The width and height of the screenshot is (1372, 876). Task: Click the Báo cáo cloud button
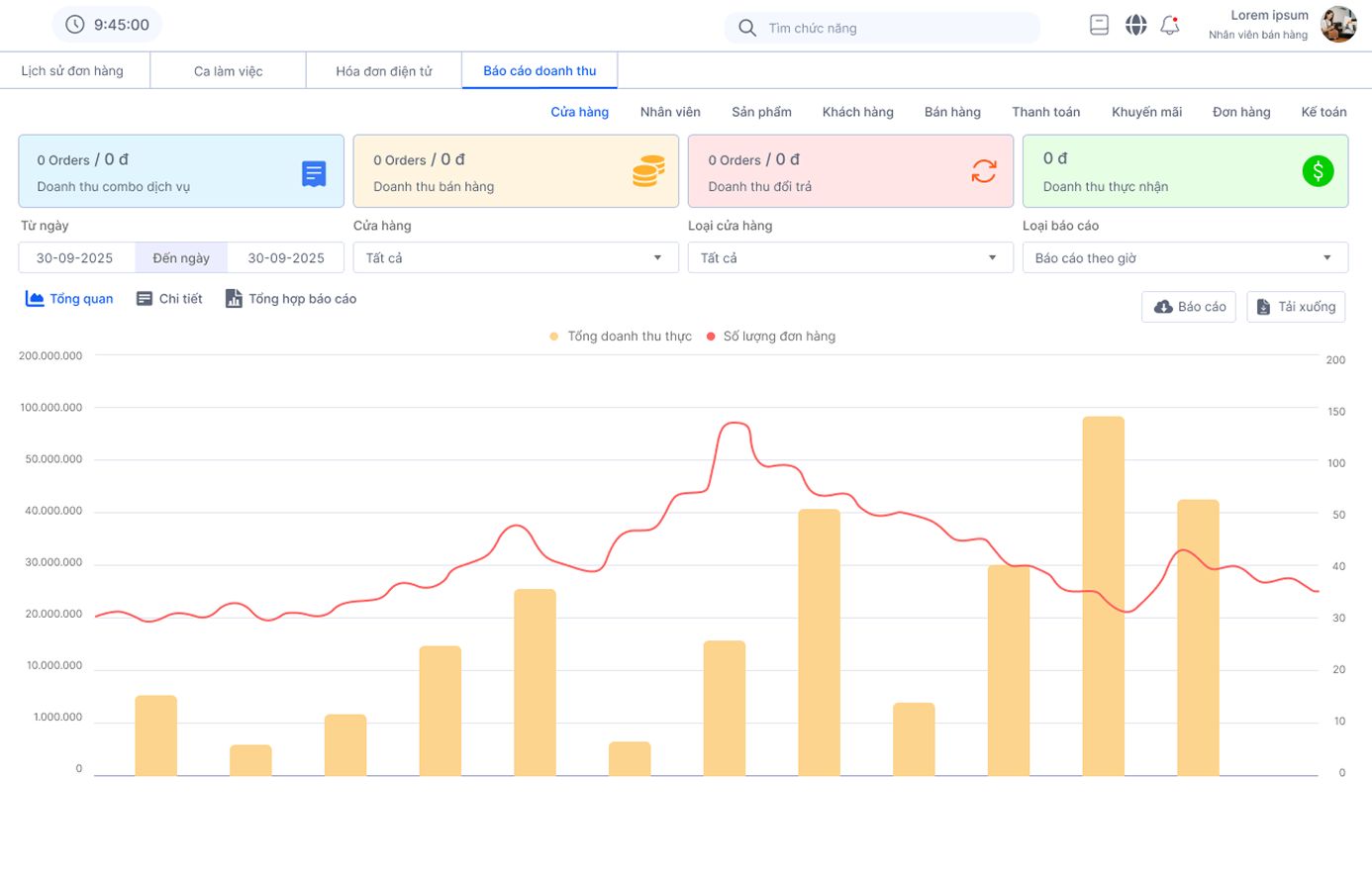click(x=1189, y=307)
